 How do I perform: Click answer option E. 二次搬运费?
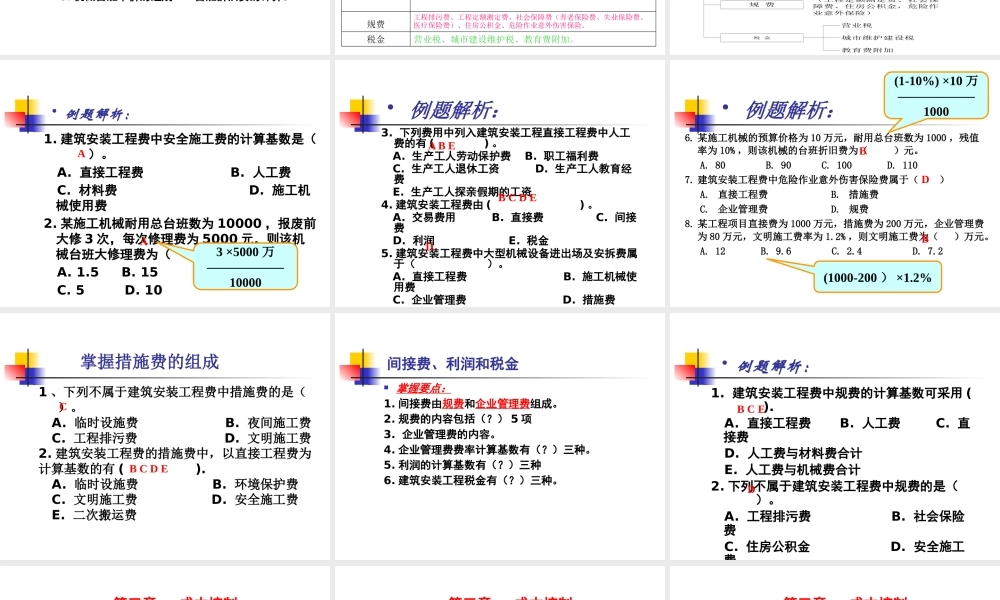click(x=94, y=515)
